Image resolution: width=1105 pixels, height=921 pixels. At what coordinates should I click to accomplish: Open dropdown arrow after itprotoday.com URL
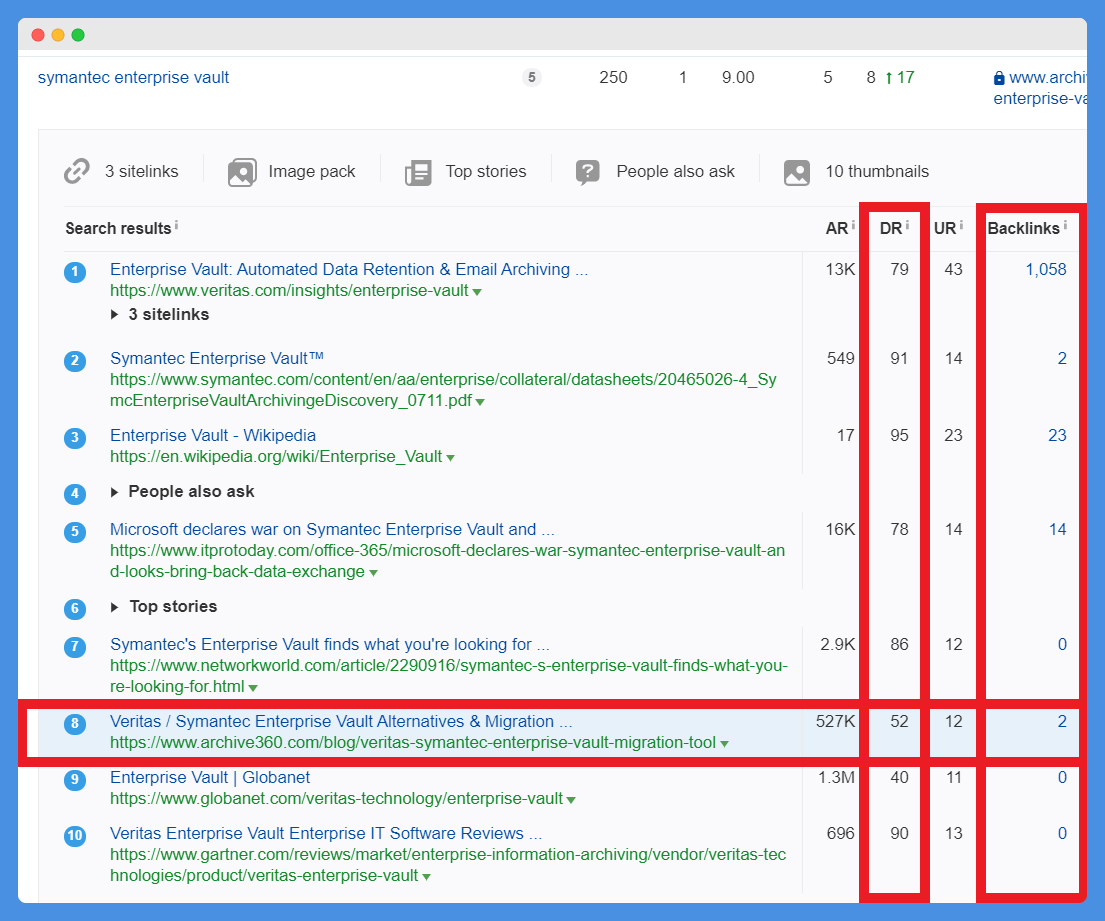(374, 573)
